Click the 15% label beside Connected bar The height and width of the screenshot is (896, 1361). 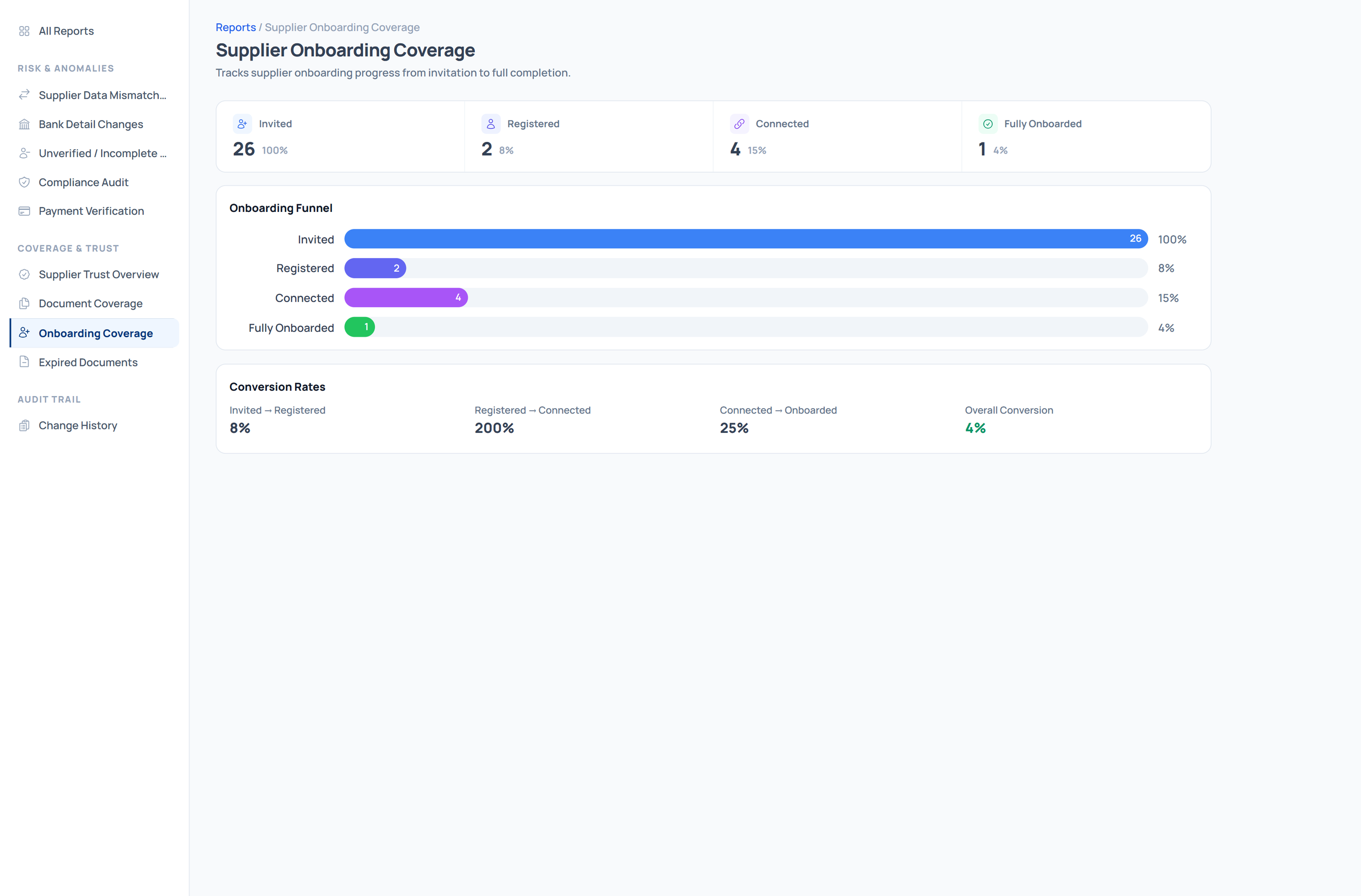pyautogui.click(x=1169, y=298)
